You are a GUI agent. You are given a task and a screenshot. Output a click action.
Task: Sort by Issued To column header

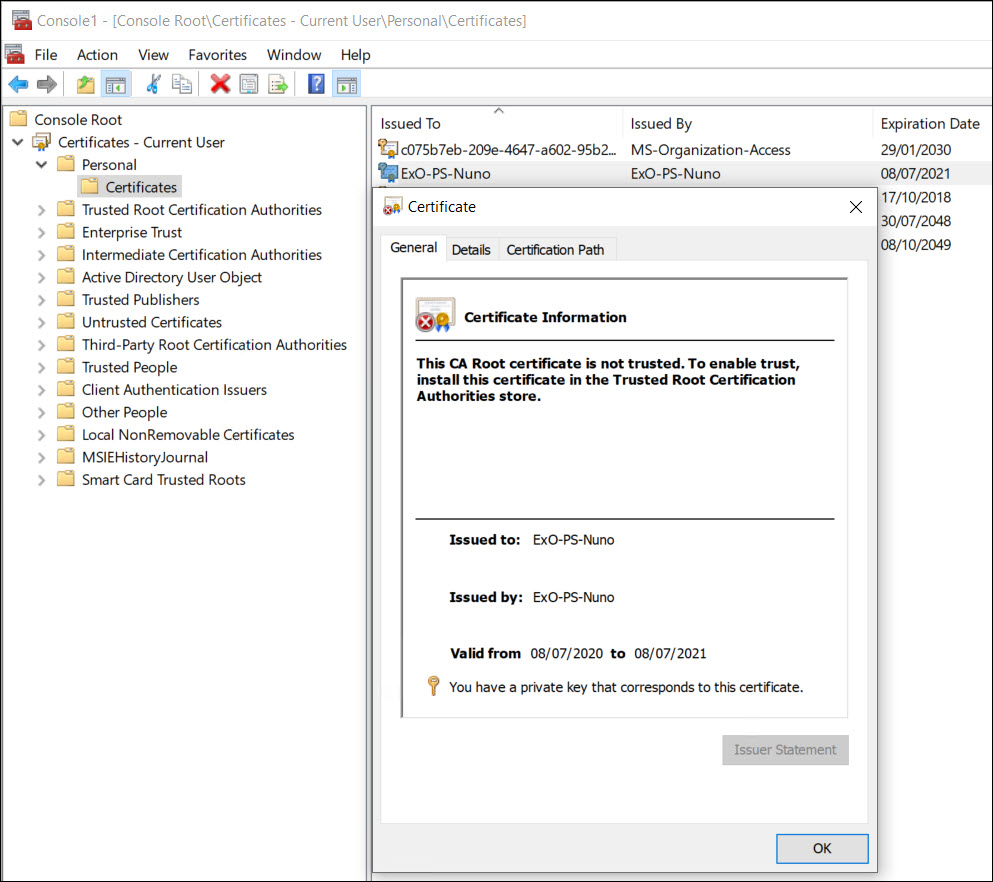[x=497, y=123]
